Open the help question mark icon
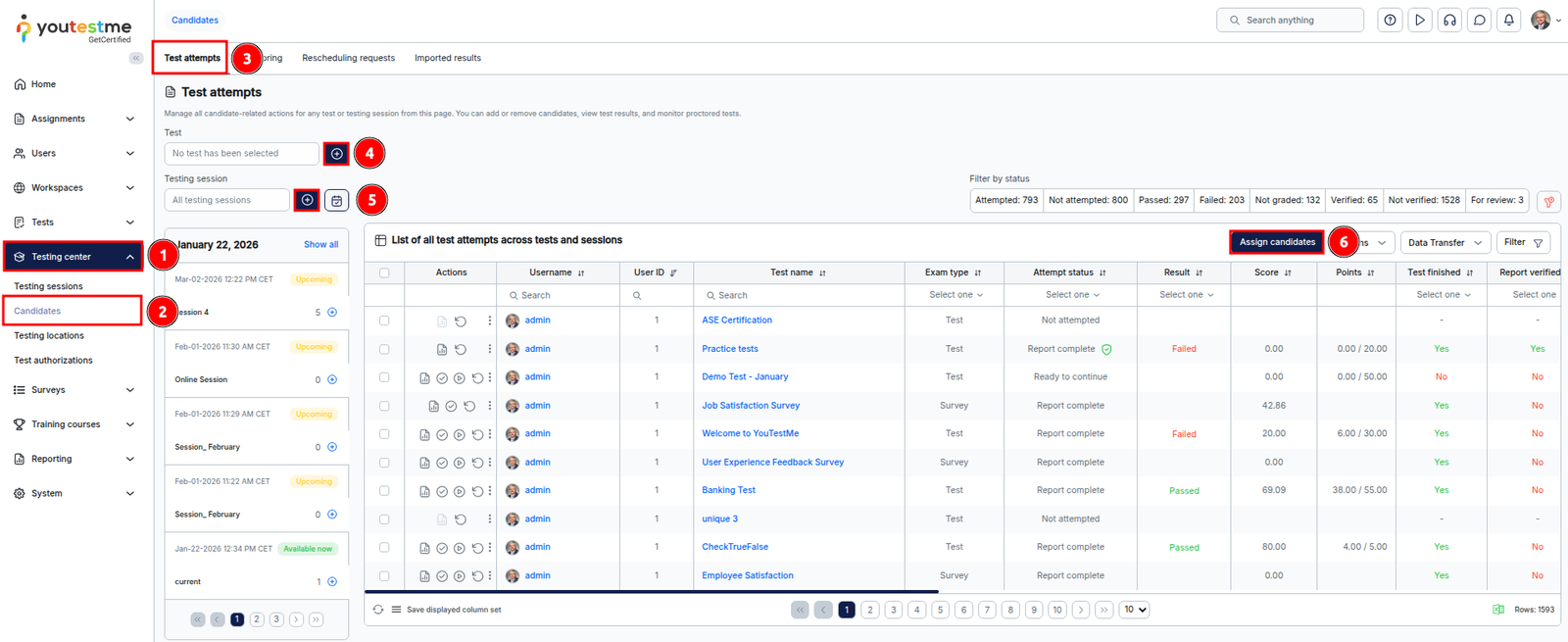Viewport: 1568px width, 642px height. click(x=1390, y=20)
